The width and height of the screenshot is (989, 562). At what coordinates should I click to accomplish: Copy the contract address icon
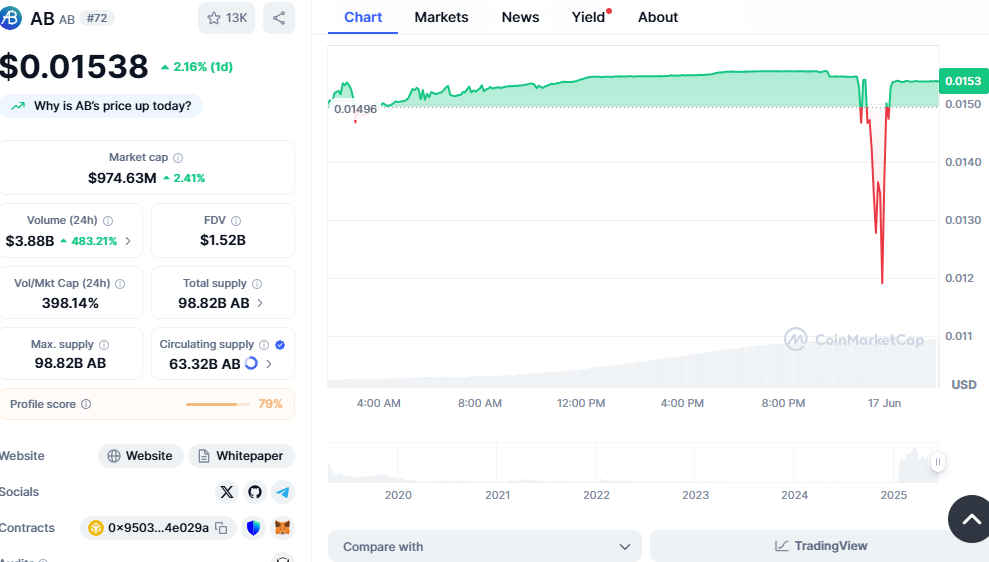click(221, 528)
